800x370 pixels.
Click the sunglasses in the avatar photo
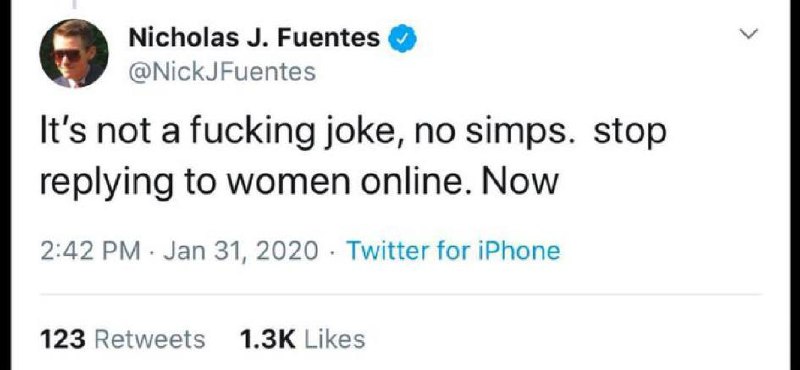67,55
